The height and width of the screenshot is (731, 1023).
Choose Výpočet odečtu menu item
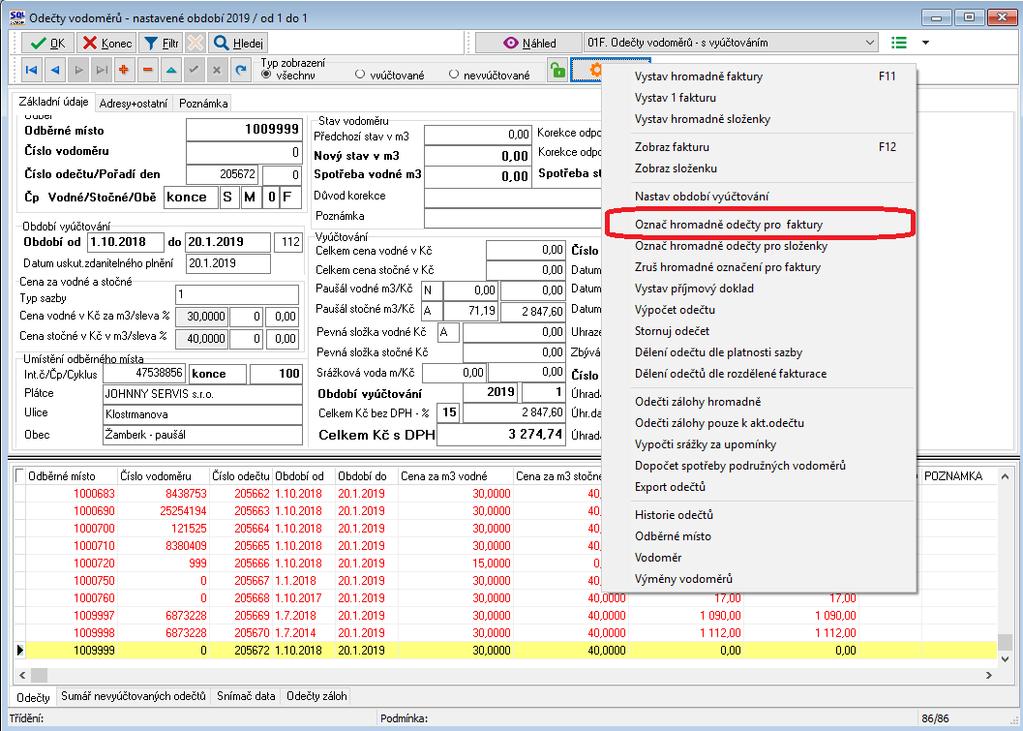coord(759,309)
